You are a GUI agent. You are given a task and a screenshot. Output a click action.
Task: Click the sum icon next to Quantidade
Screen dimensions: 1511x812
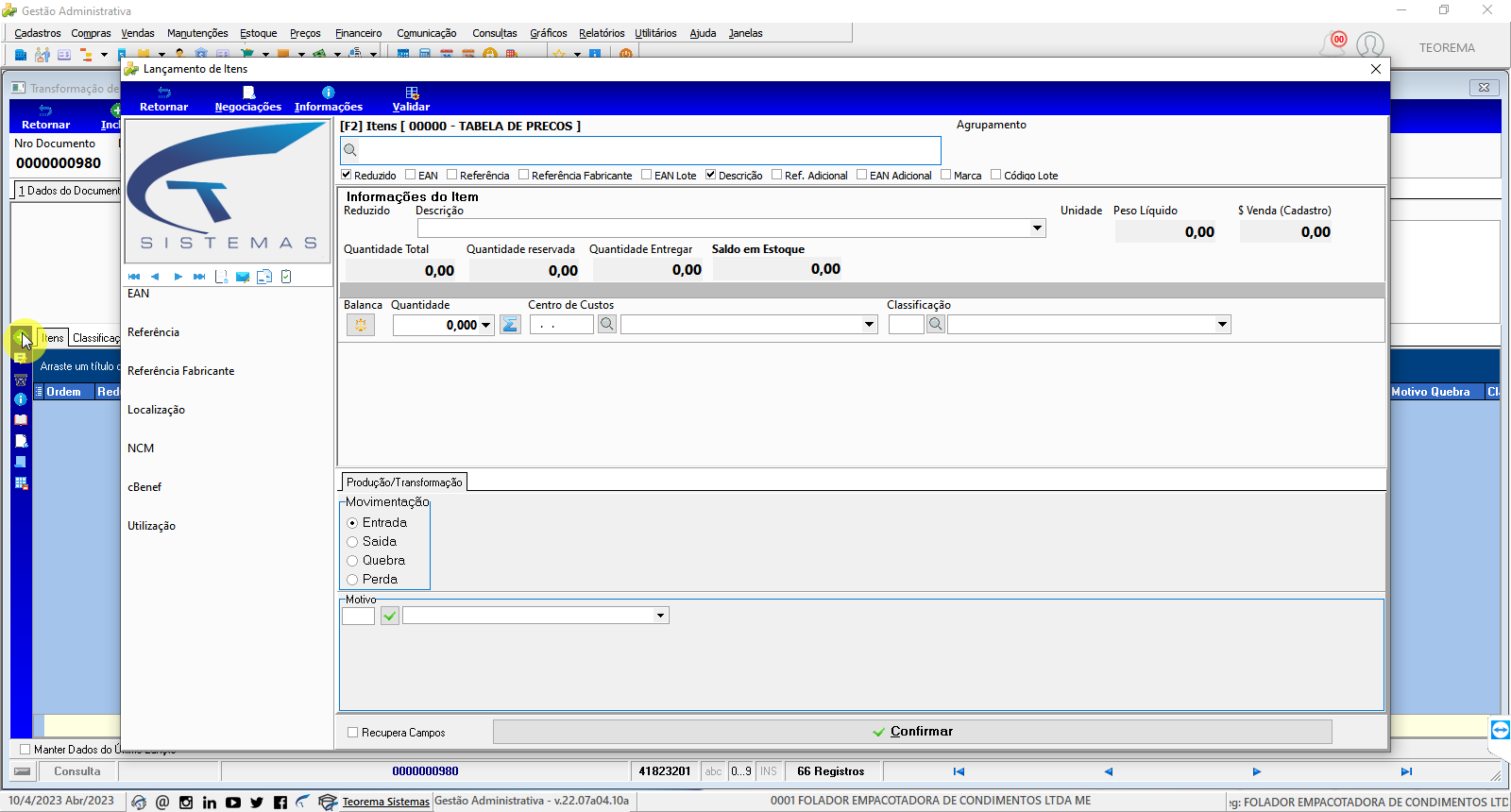pyautogui.click(x=510, y=325)
